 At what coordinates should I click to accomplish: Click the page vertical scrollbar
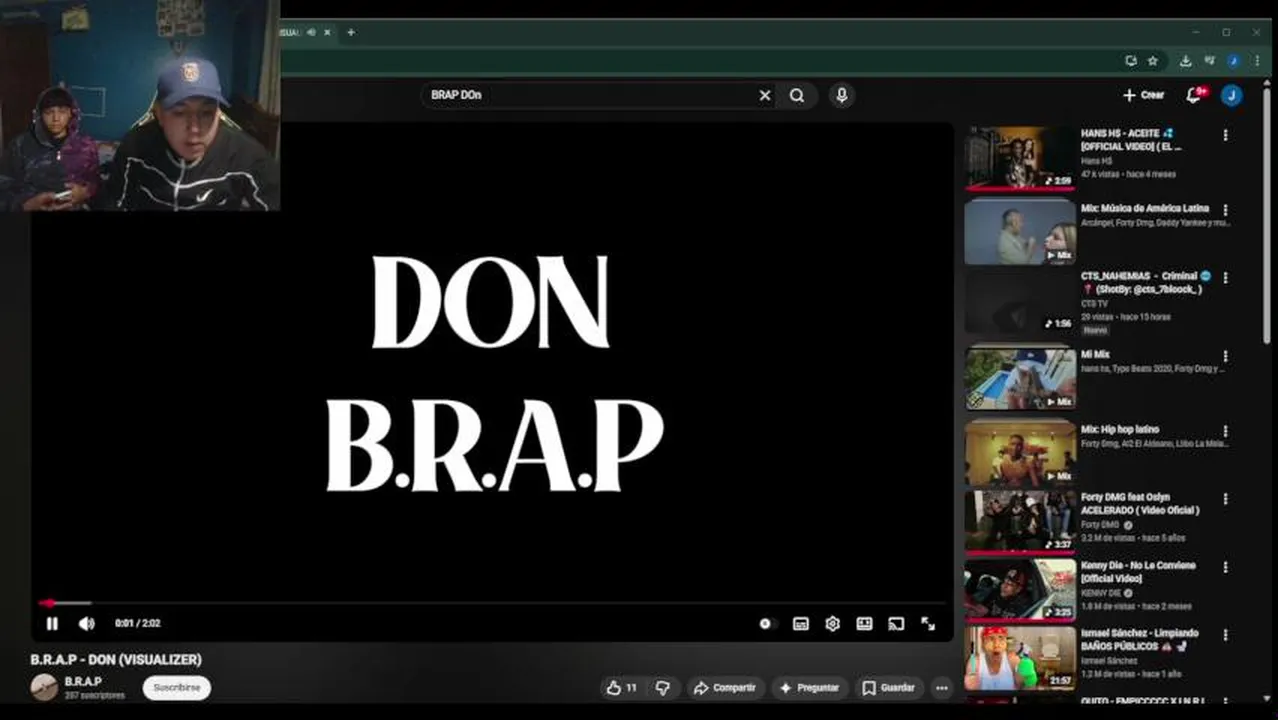(x=1267, y=215)
